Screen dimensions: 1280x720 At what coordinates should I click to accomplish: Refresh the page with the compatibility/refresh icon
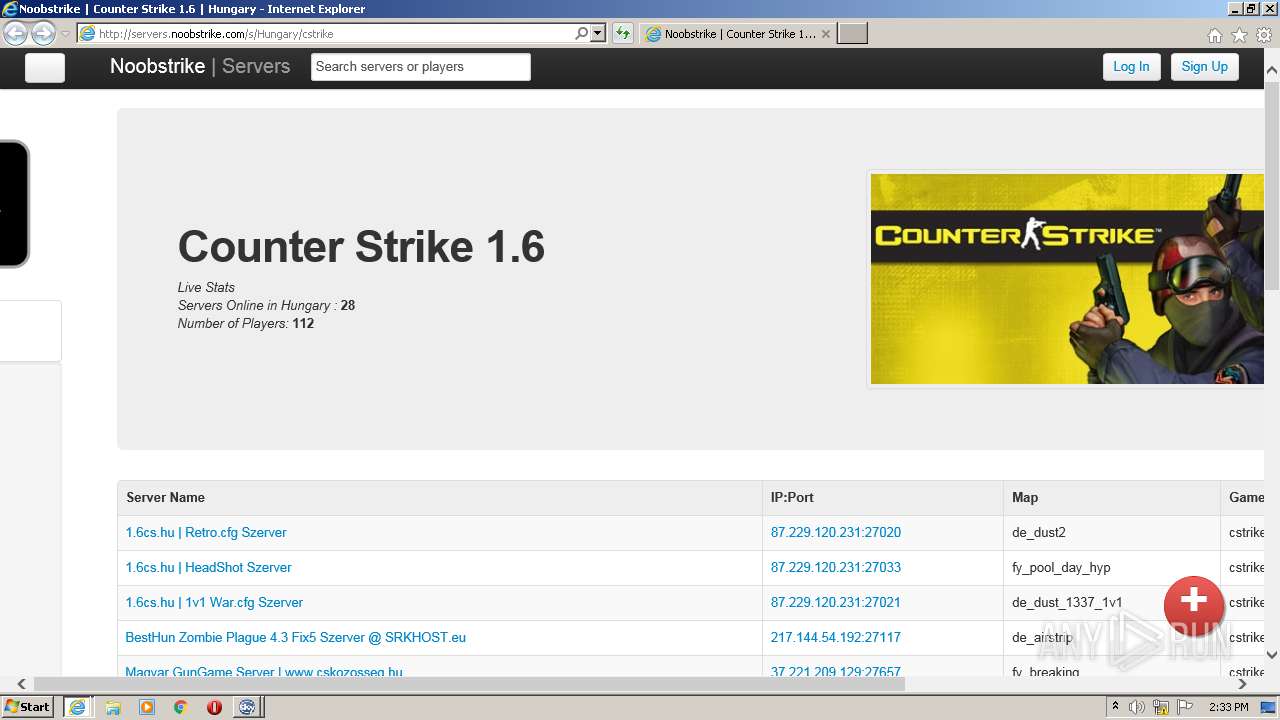[x=623, y=33]
